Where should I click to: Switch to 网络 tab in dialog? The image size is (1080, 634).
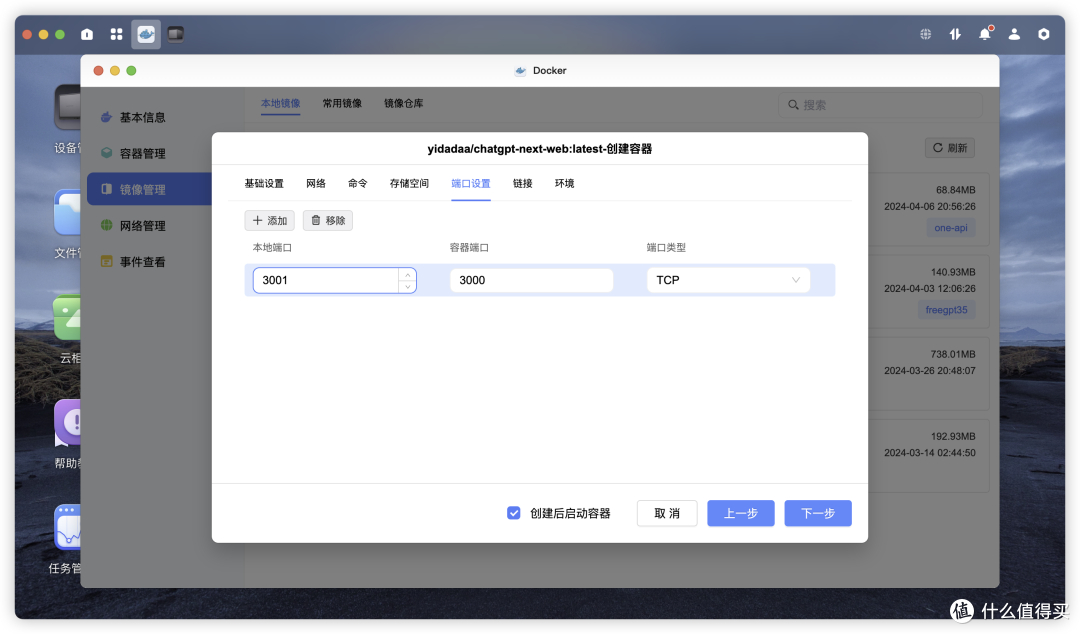click(315, 183)
